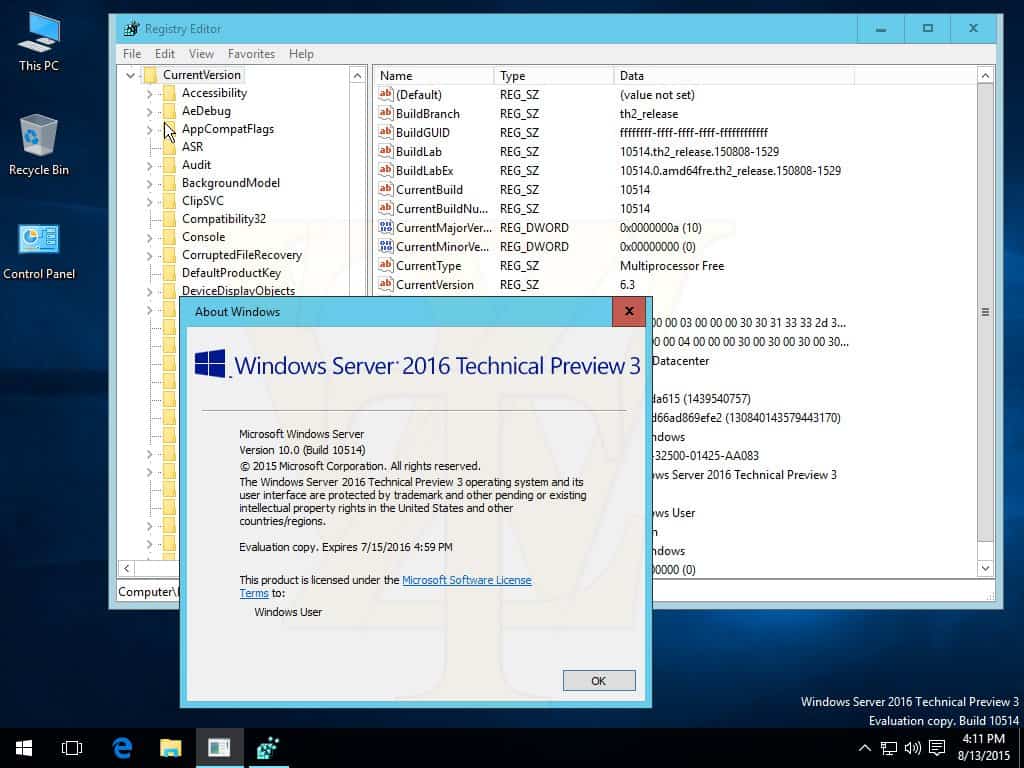Click the CurrentBuild string value icon
Screen dimensions: 1024x768
pos(385,189)
